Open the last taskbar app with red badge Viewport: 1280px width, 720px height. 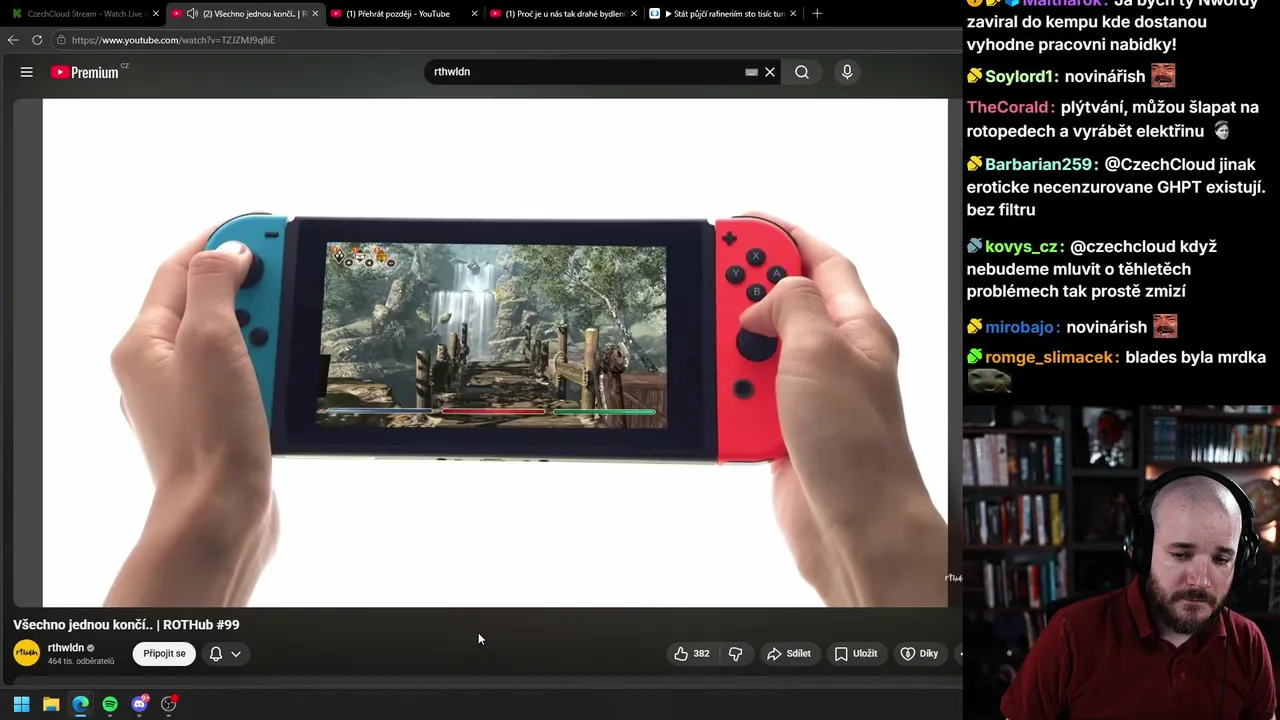coord(169,704)
